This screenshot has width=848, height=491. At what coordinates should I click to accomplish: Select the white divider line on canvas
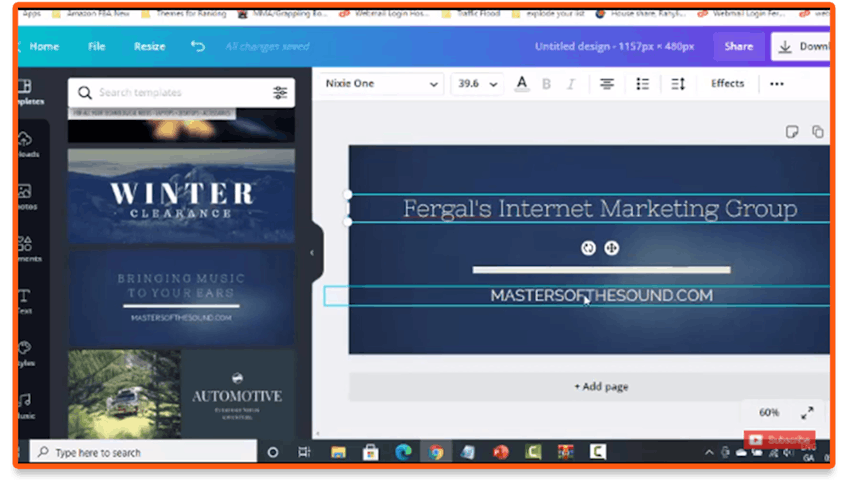click(x=601, y=269)
